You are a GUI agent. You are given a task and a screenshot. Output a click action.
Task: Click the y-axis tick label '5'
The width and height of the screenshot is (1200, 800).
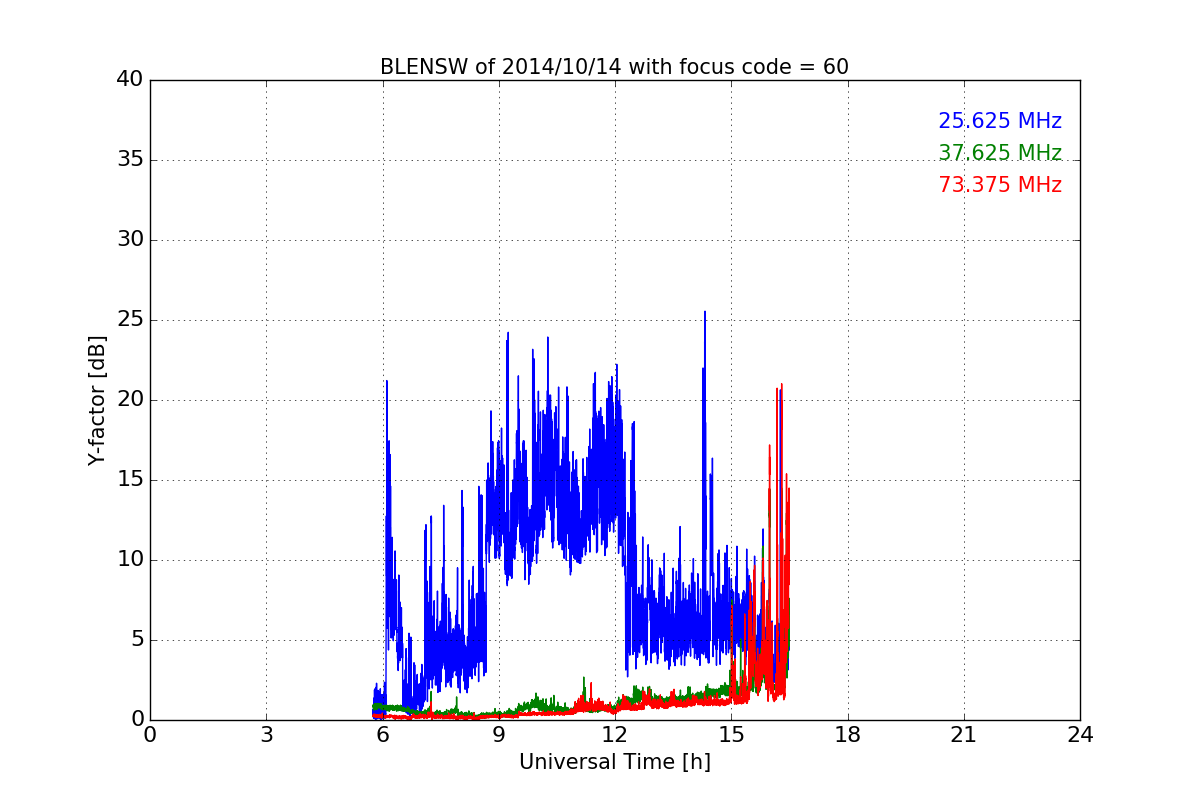(x=137, y=640)
